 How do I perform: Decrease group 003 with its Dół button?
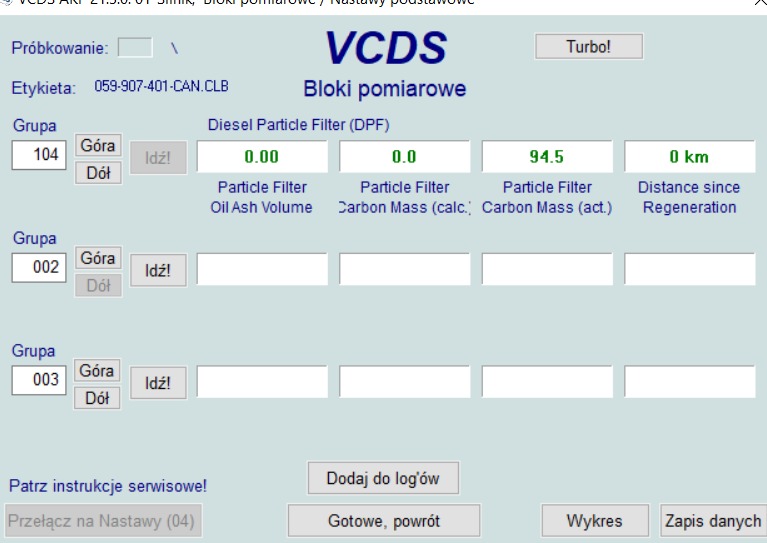pos(97,398)
